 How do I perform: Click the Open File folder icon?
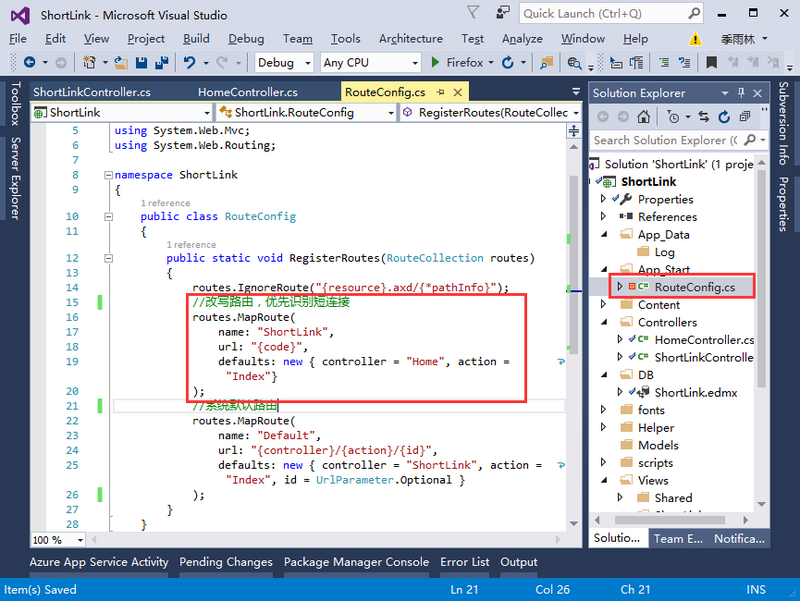(x=121, y=62)
